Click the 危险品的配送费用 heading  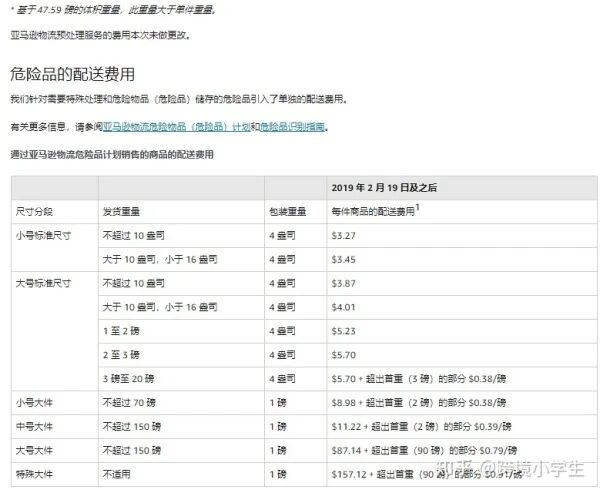pyautogui.click(x=72, y=74)
